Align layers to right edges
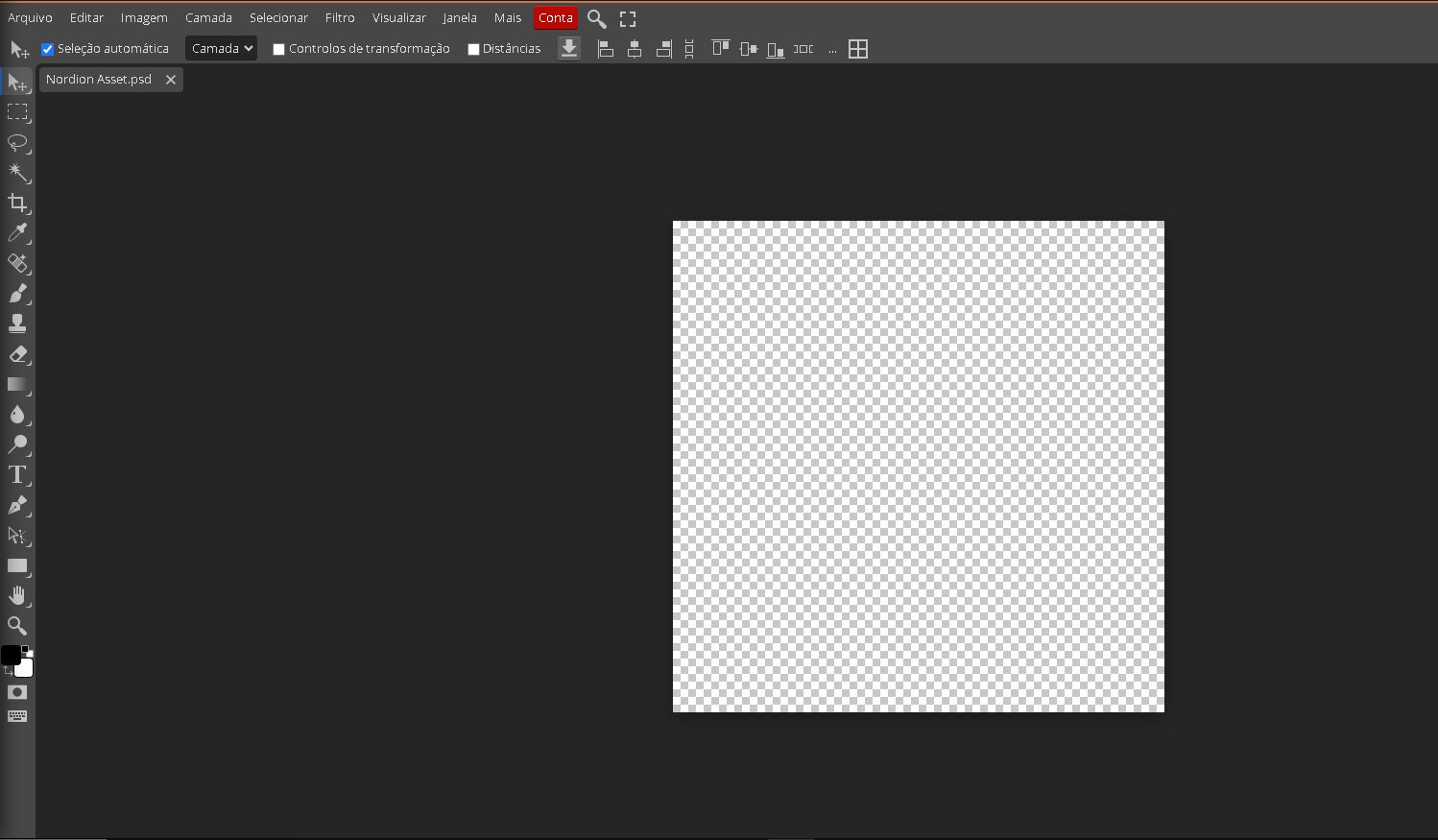This screenshot has width=1438, height=840. coord(663,49)
